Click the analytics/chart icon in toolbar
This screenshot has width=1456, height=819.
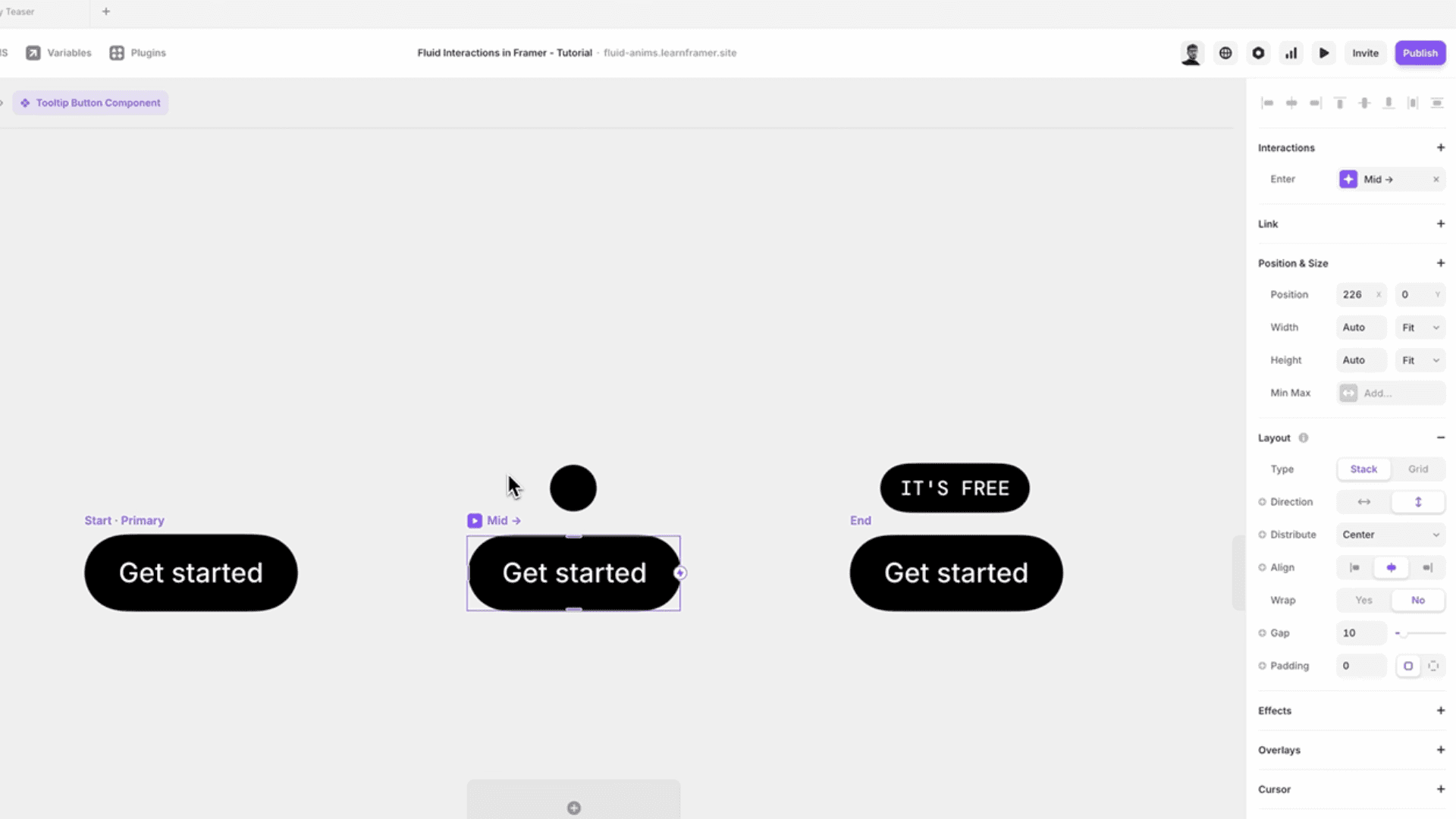(x=1291, y=53)
